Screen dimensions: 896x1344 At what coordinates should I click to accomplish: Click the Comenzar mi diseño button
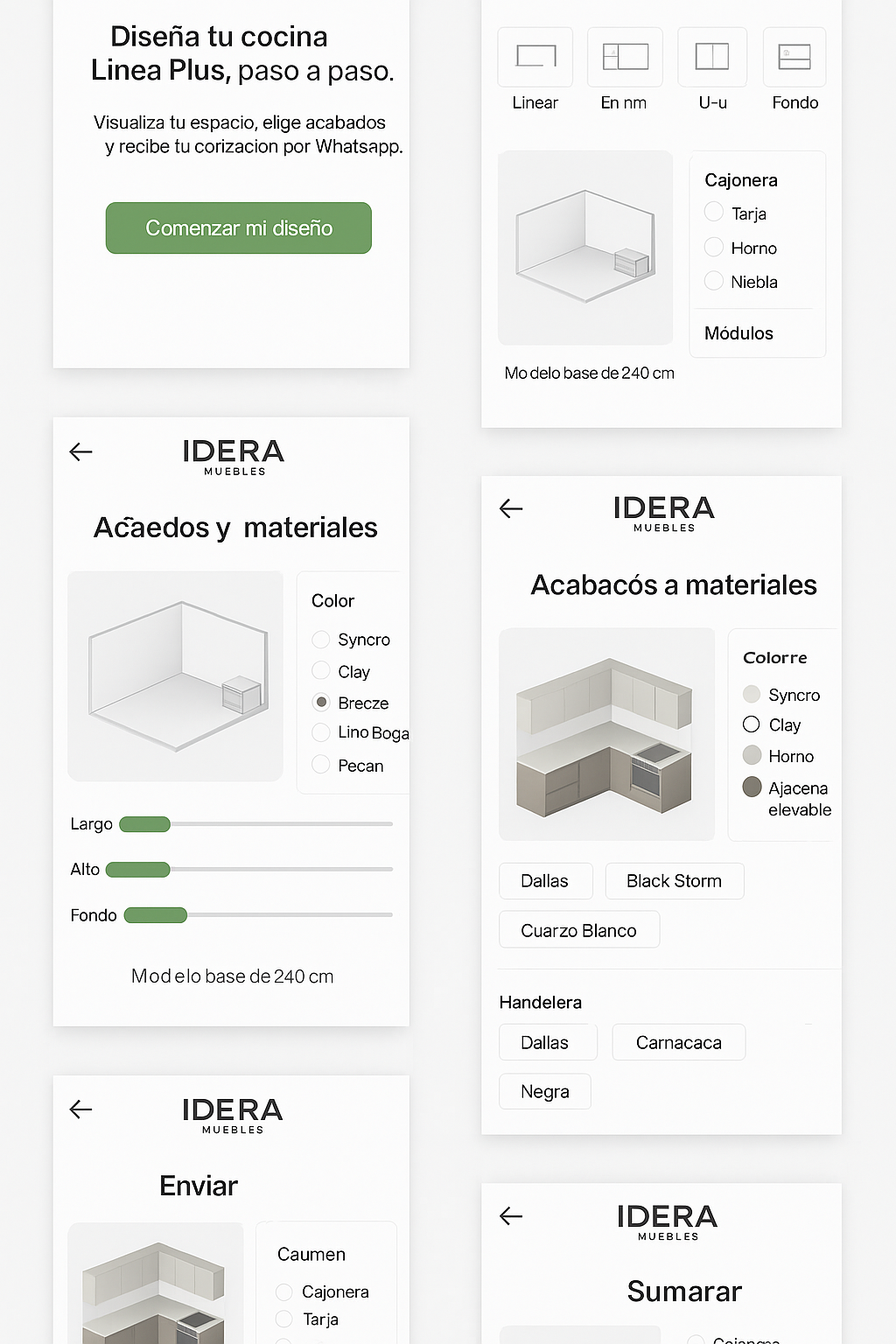tap(238, 227)
